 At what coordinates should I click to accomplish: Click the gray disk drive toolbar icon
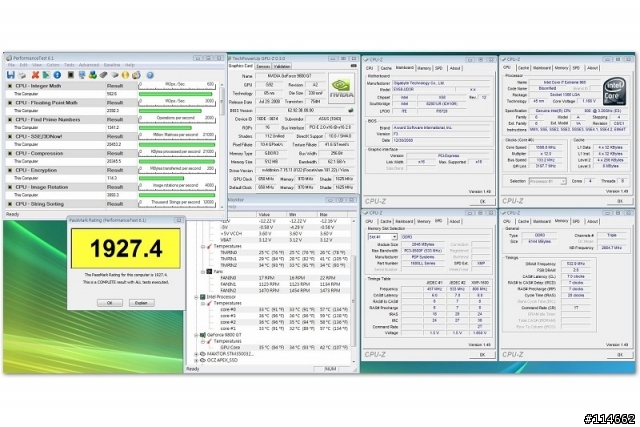point(115,75)
